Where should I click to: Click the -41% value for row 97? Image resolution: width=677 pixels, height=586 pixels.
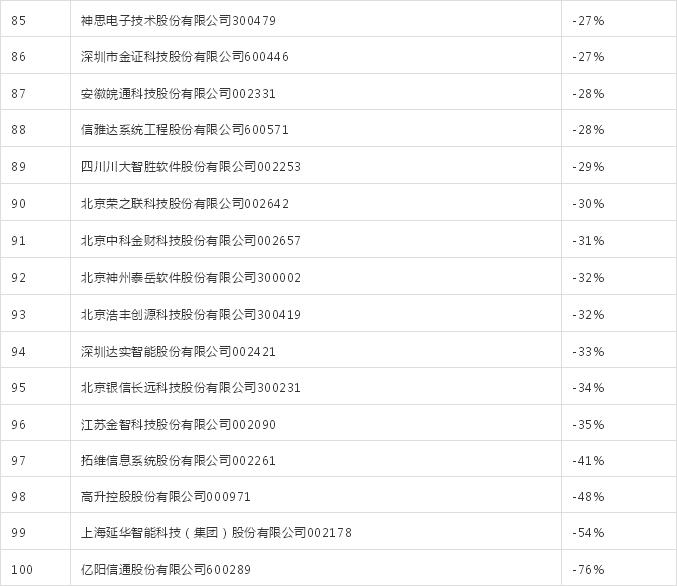pyautogui.click(x=588, y=460)
